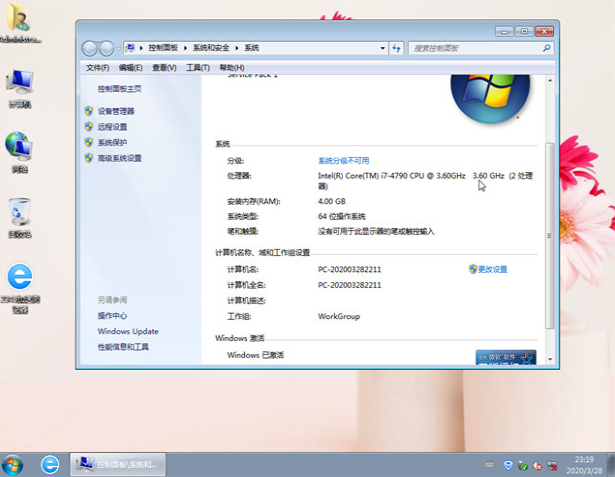Click the Forward navigation arrow
The height and width of the screenshot is (477, 615).
pyautogui.click(x=106, y=49)
